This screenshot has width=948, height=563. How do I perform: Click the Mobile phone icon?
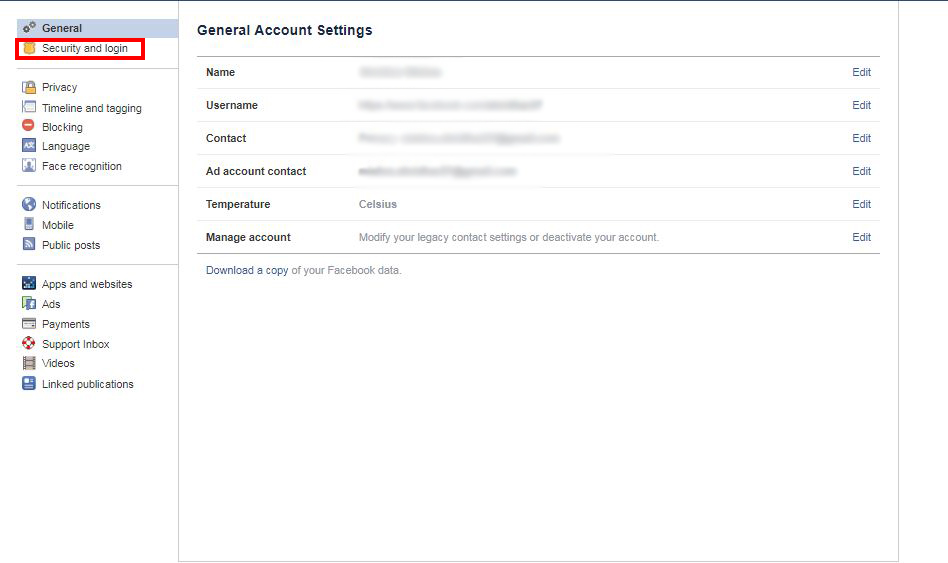[x=29, y=225]
